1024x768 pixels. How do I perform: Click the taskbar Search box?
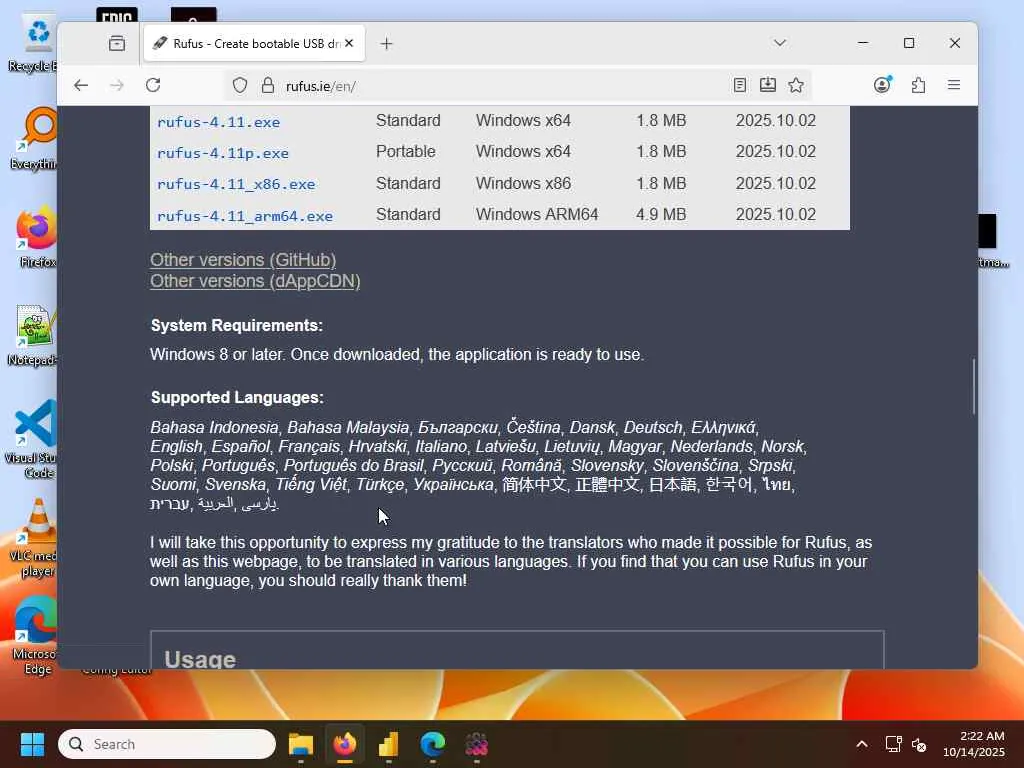pos(167,744)
